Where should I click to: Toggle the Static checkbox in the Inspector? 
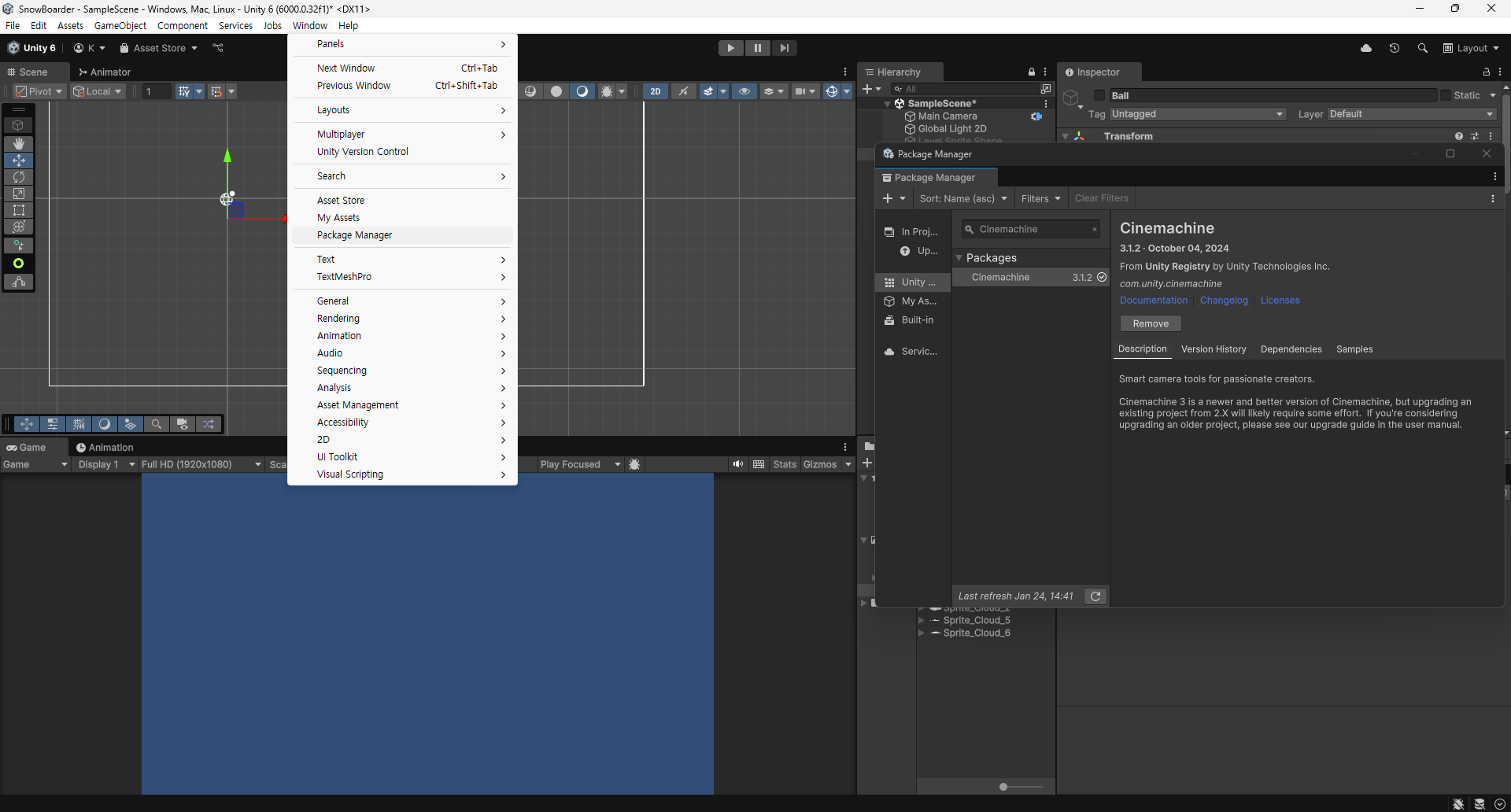point(1446,95)
